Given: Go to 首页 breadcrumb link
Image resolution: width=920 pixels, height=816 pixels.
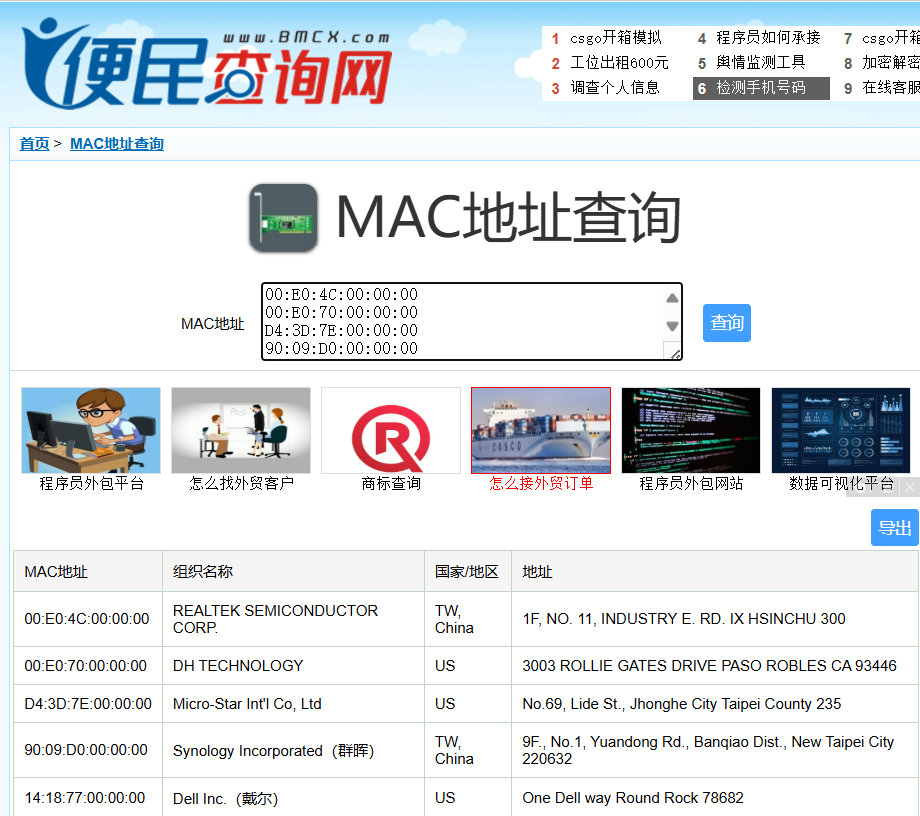Looking at the screenshot, I should coord(34,144).
